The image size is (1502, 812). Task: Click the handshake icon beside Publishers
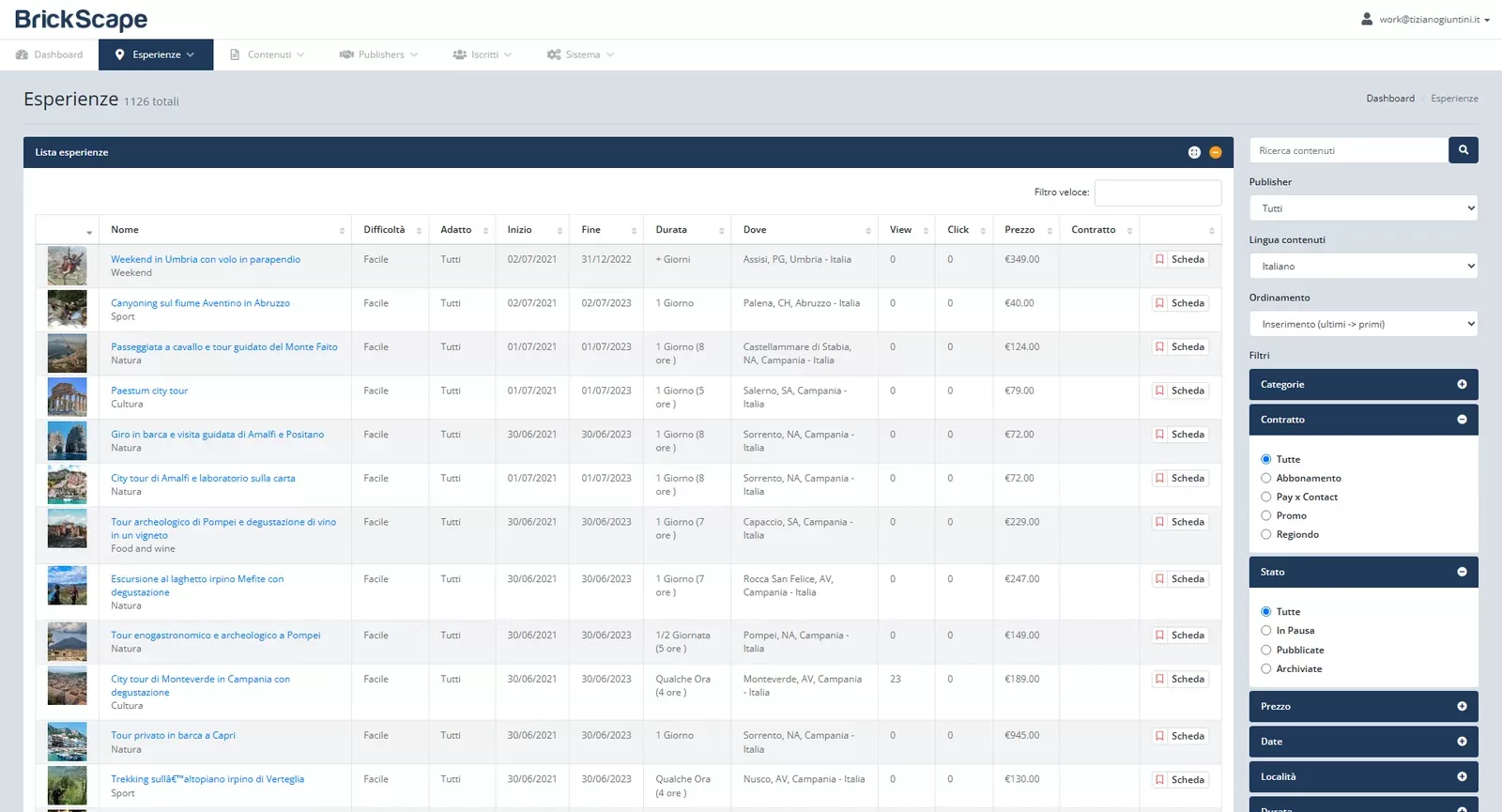[346, 54]
